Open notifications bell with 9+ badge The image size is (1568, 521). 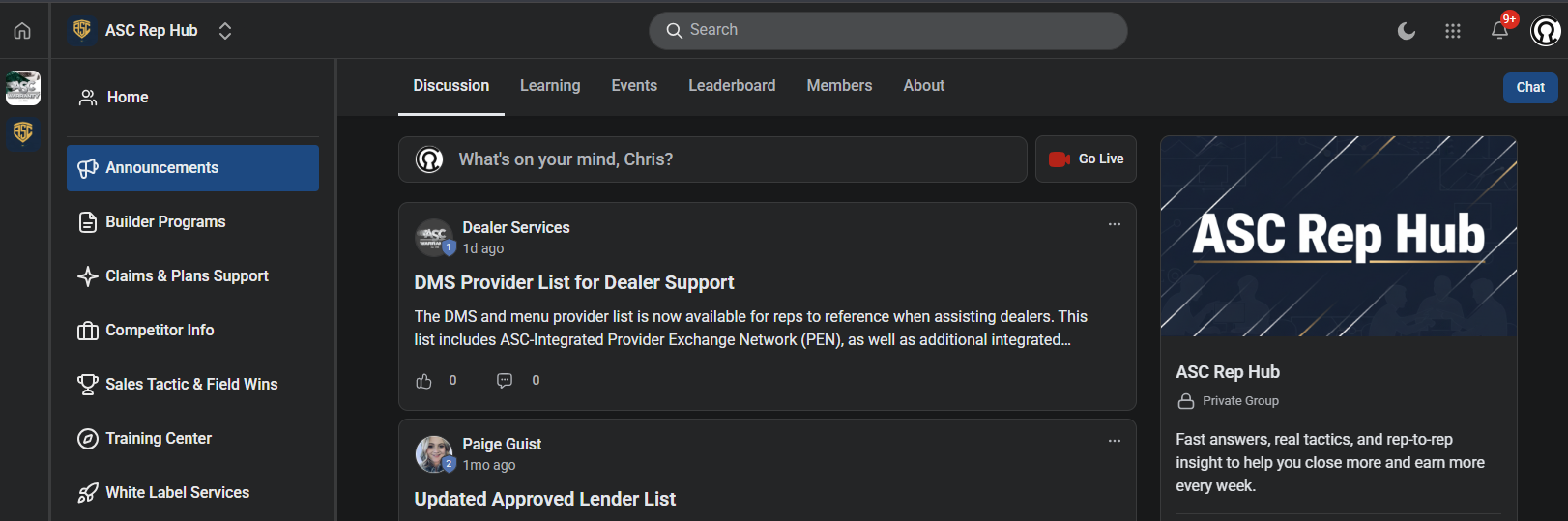pos(1499,30)
